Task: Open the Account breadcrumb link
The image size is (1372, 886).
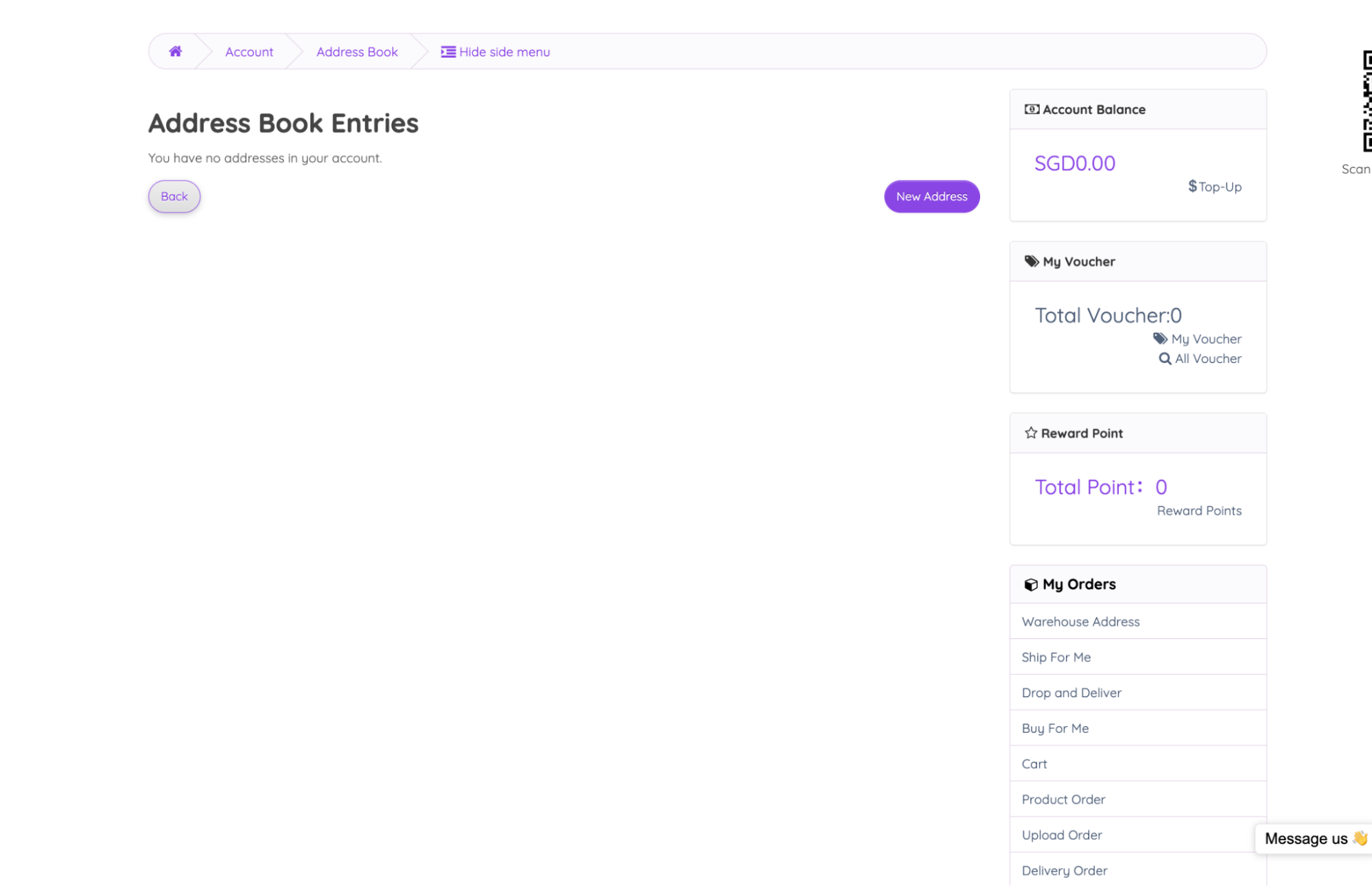Action: pyautogui.click(x=249, y=52)
